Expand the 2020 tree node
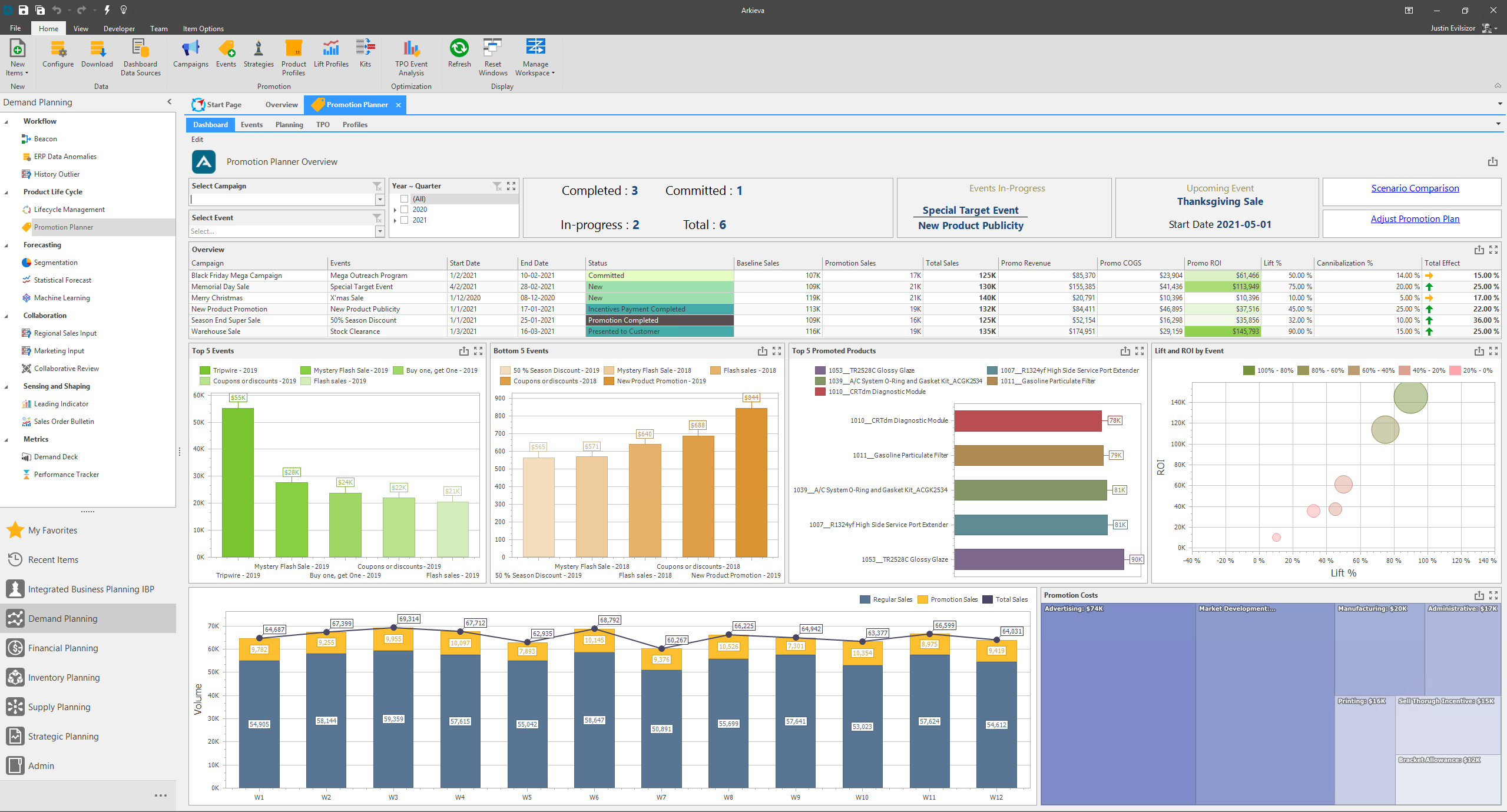 [x=395, y=209]
